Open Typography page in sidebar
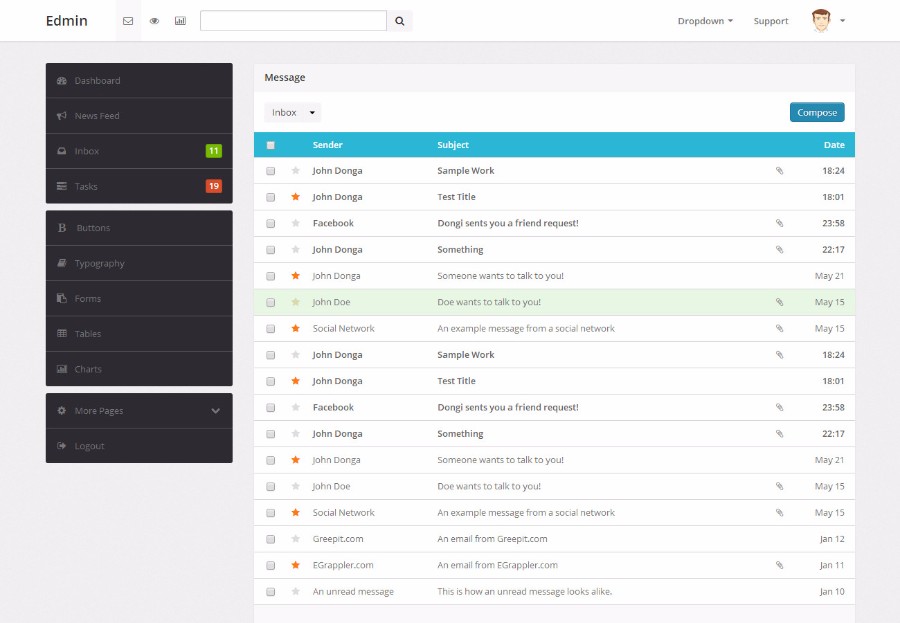Screen dimensions: 900x623 click(139, 263)
